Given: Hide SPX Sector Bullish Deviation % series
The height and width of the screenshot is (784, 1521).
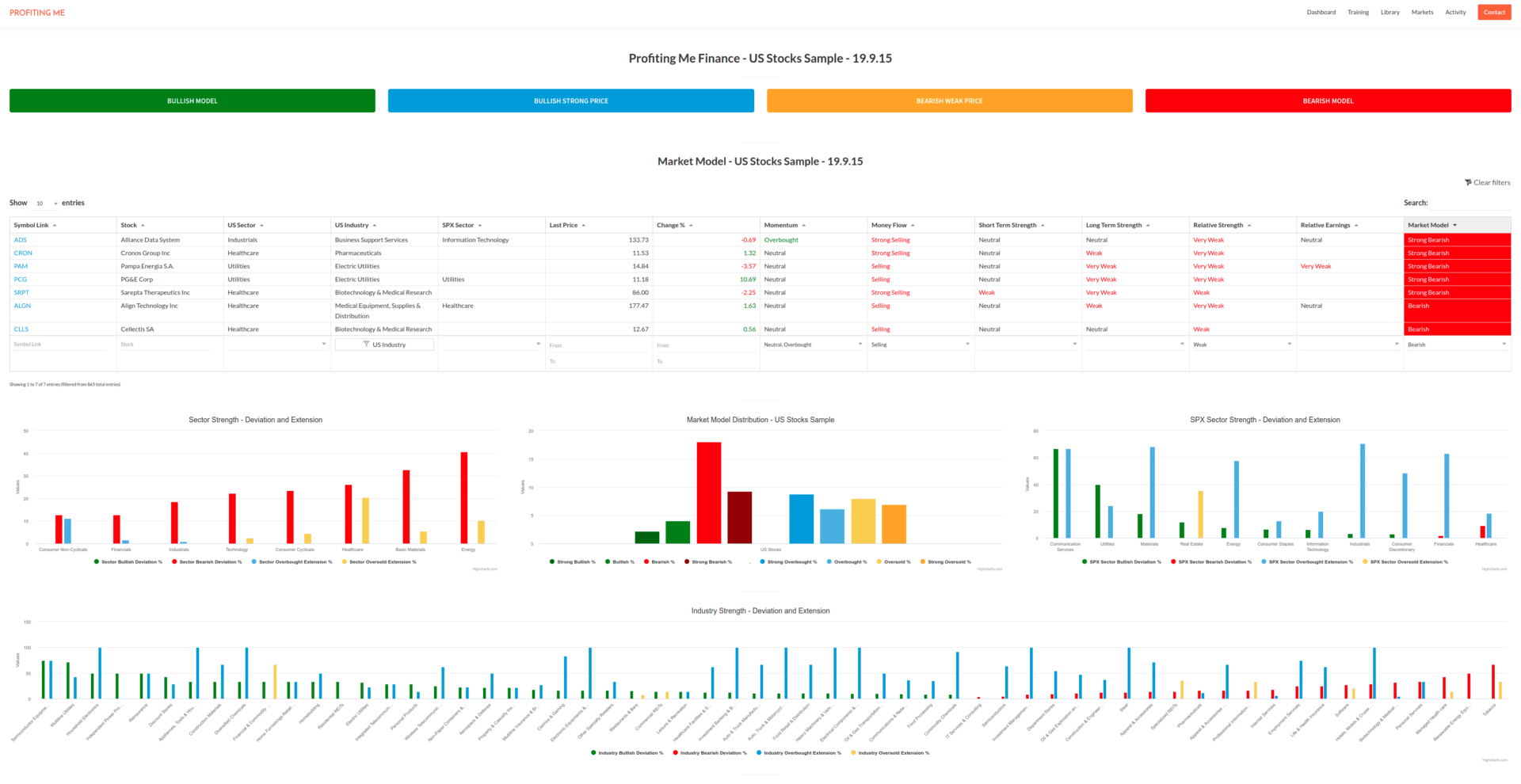Looking at the screenshot, I should coord(1121,562).
